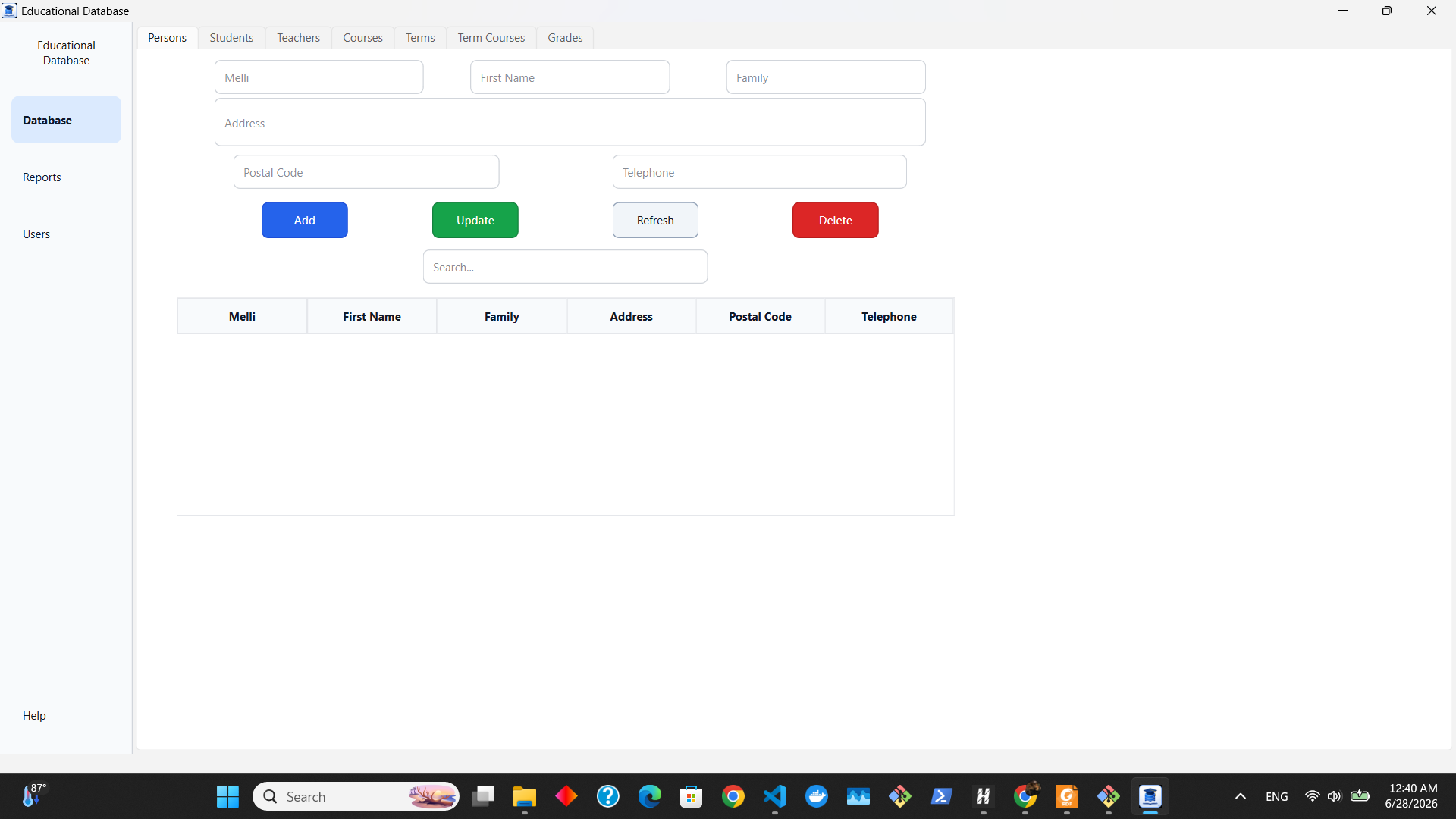1456x819 pixels.
Task: Focus the Postal Code input field
Action: click(x=366, y=172)
